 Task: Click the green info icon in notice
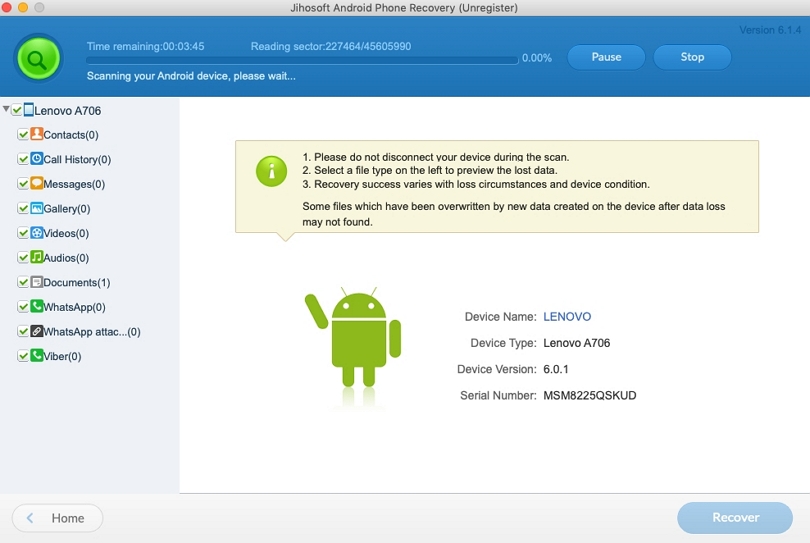coord(271,171)
